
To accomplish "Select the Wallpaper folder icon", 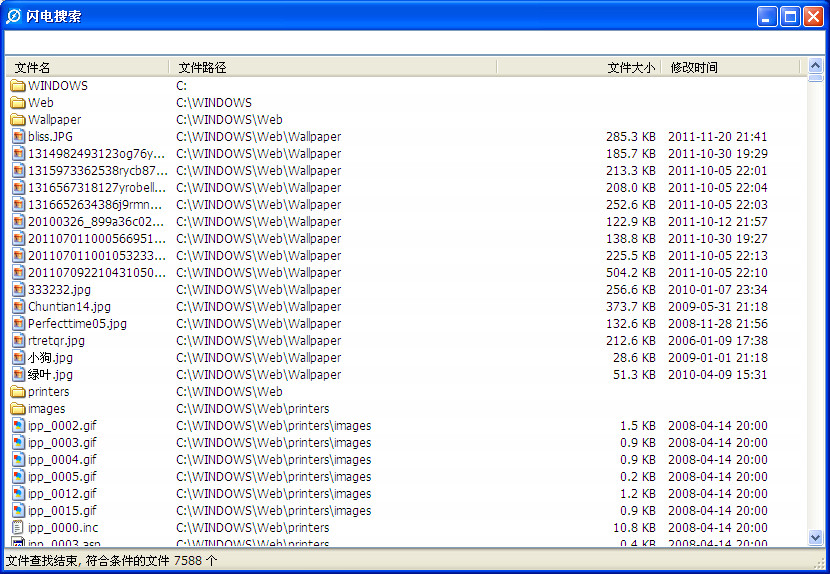I will click(18, 120).
